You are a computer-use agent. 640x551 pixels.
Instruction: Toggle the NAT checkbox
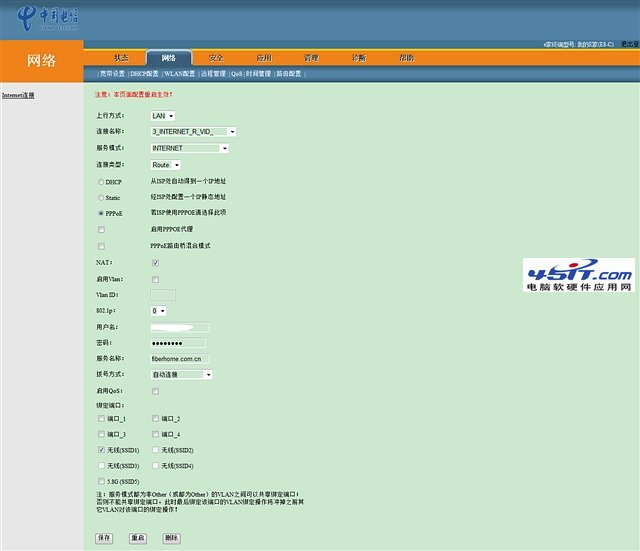tap(156, 263)
